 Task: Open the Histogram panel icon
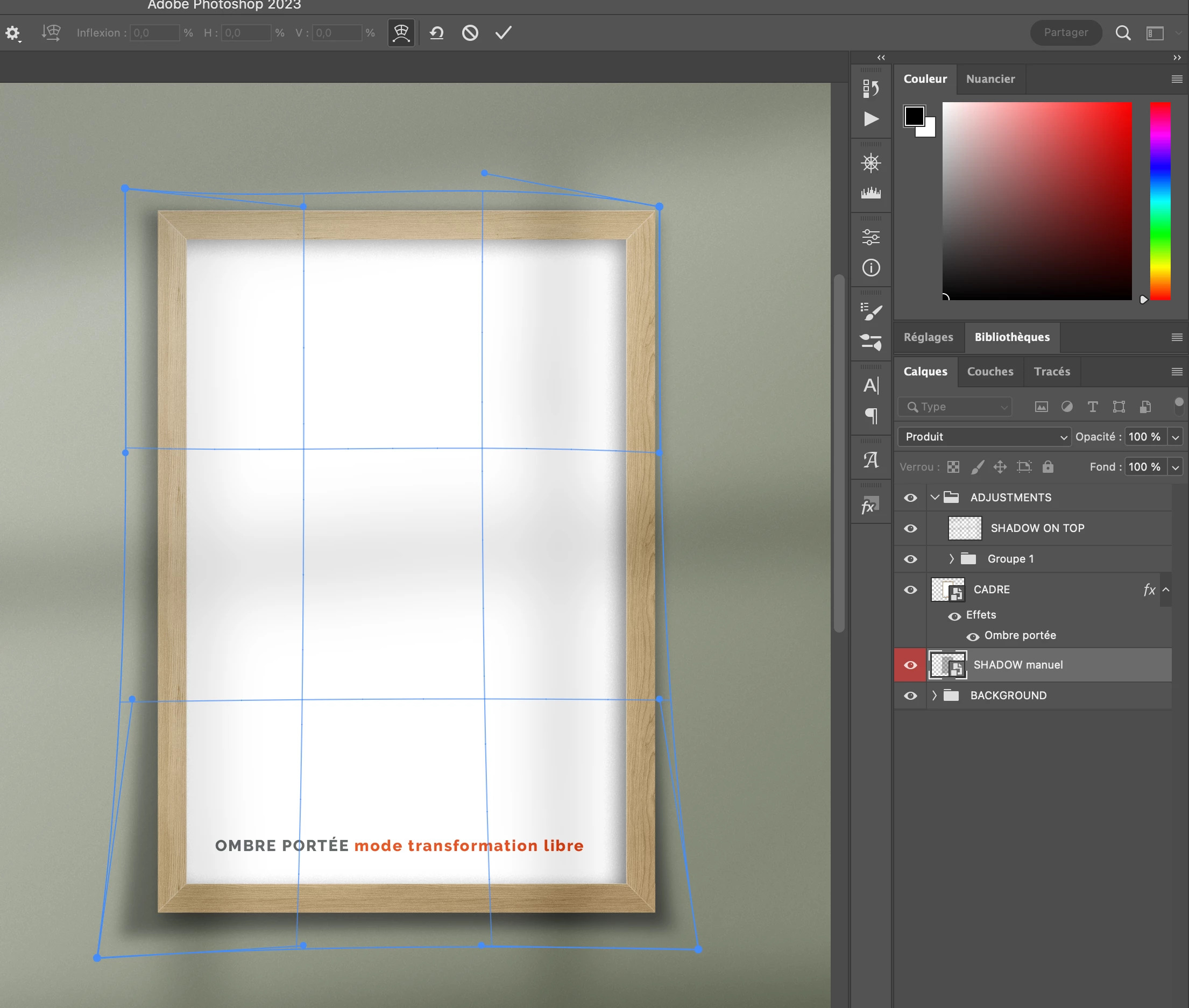point(870,193)
